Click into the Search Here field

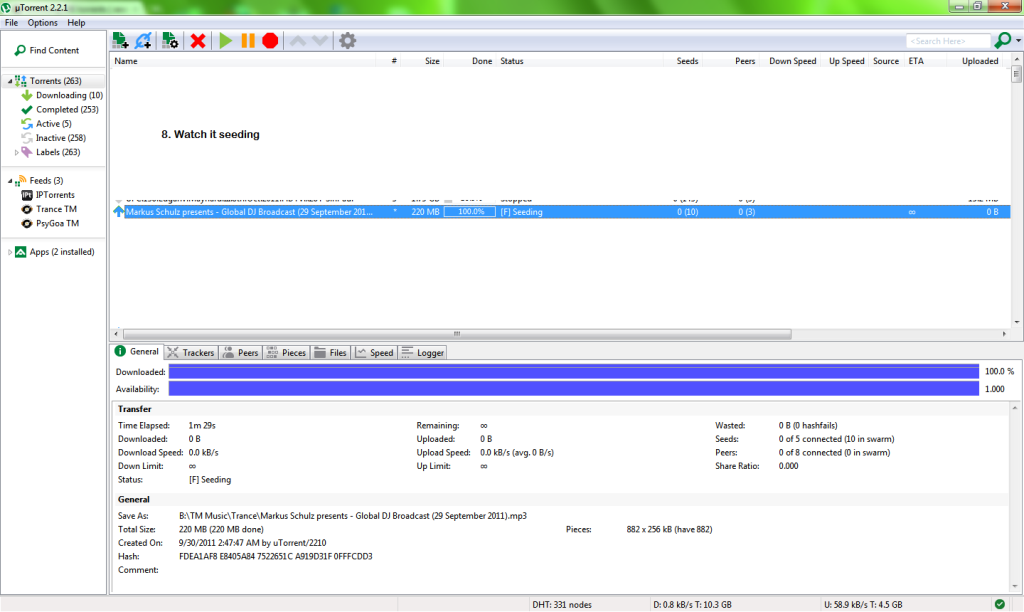coord(948,41)
